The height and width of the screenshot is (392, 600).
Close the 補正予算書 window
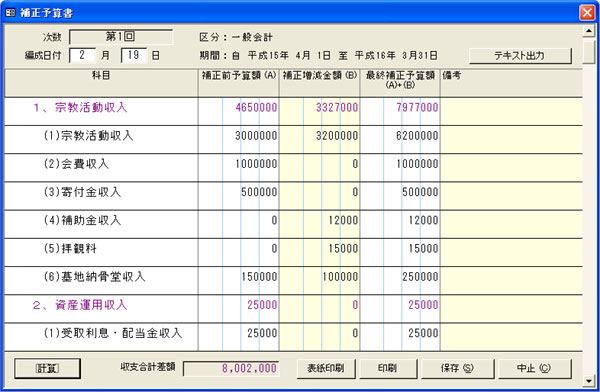pos(587,13)
